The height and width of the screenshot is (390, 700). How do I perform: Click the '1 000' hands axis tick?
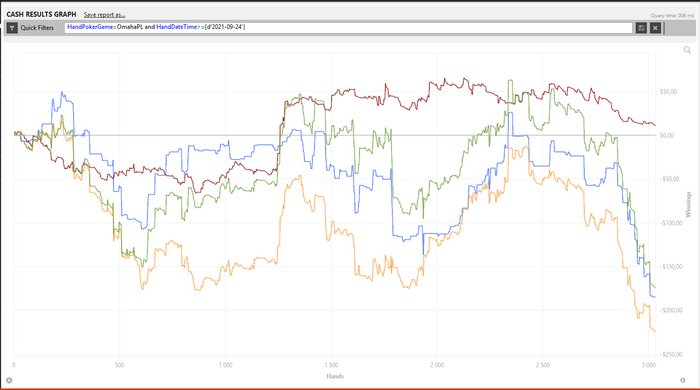pos(225,365)
